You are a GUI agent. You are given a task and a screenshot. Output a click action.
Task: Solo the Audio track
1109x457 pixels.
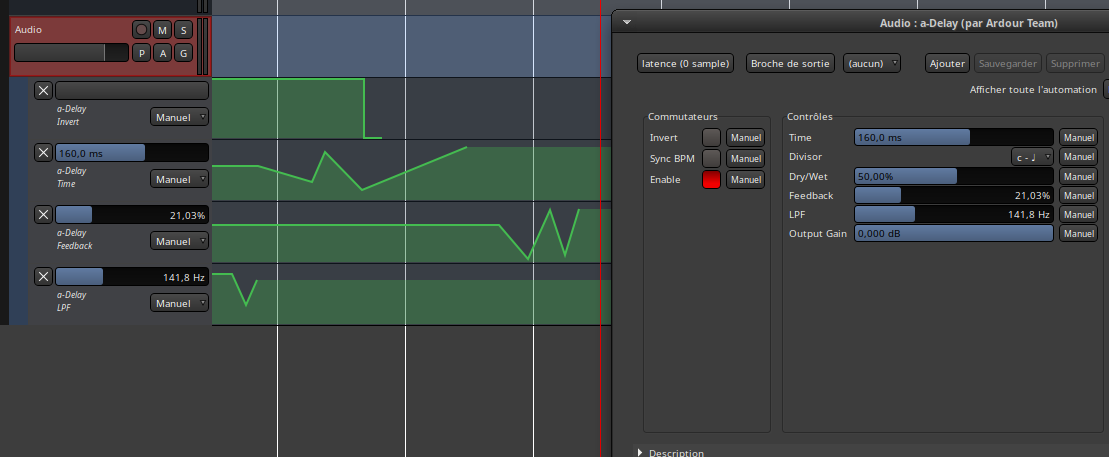click(x=183, y=30)
